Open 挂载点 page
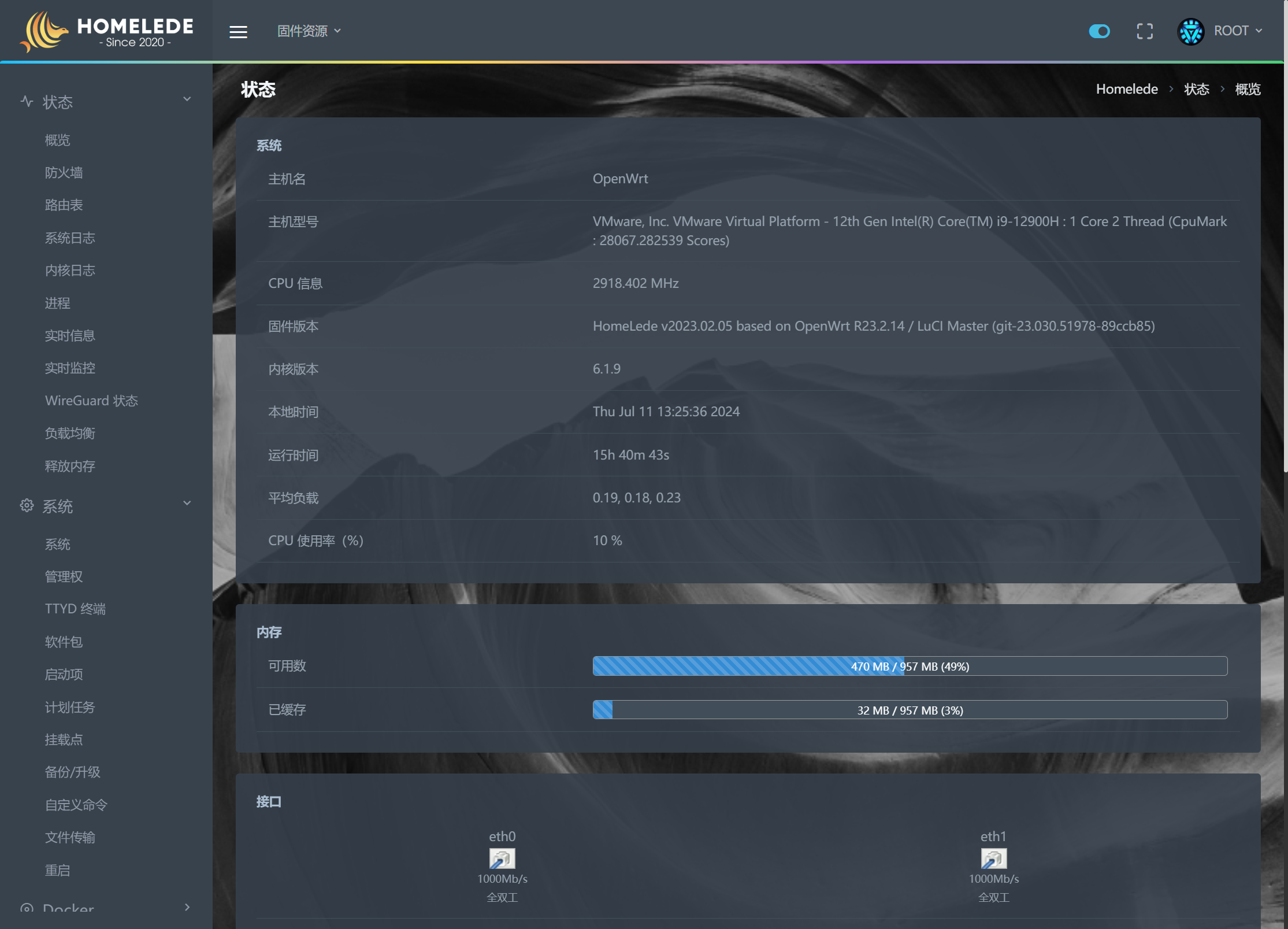Viewport: 1288px width, 929px height. point(64,739)
